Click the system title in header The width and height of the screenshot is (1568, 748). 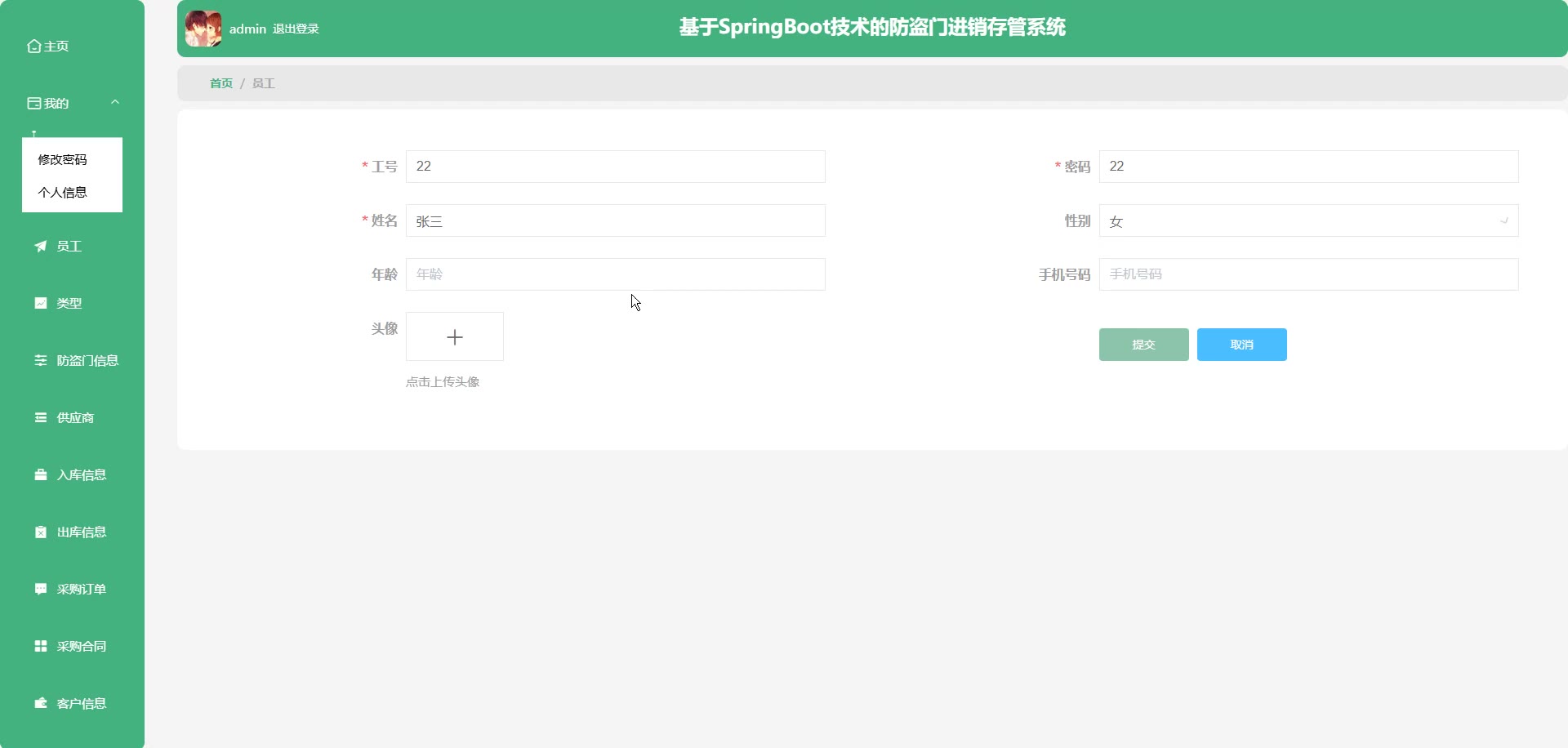[x=872, y=28]
